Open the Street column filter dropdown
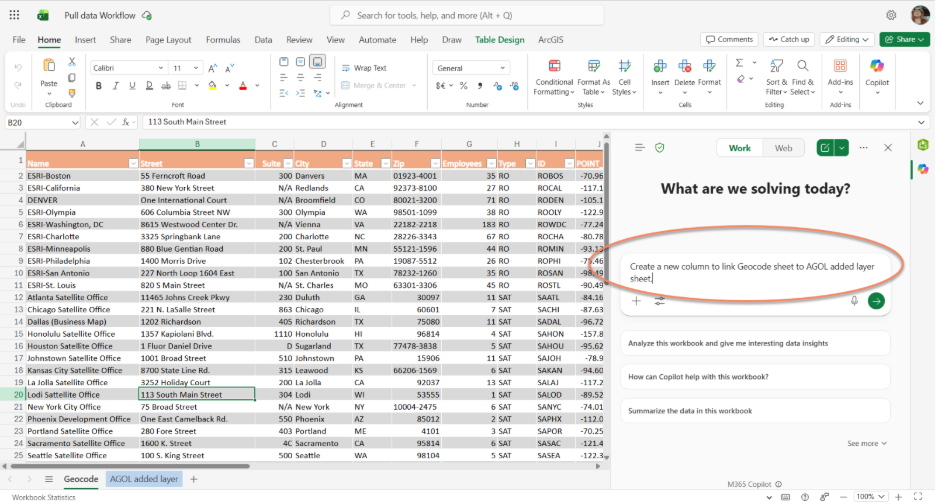Viewport: 936px width, 502px height. [x=249, y=164]
